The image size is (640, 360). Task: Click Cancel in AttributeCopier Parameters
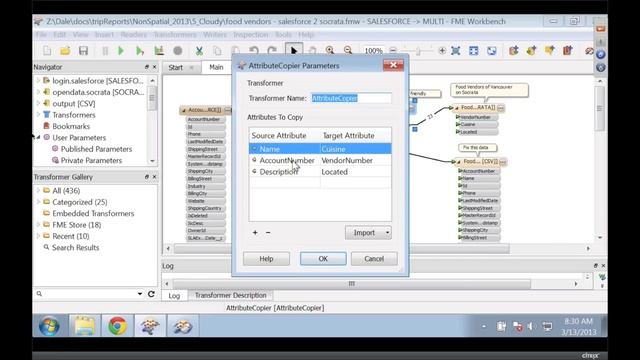tap(374, 259)
